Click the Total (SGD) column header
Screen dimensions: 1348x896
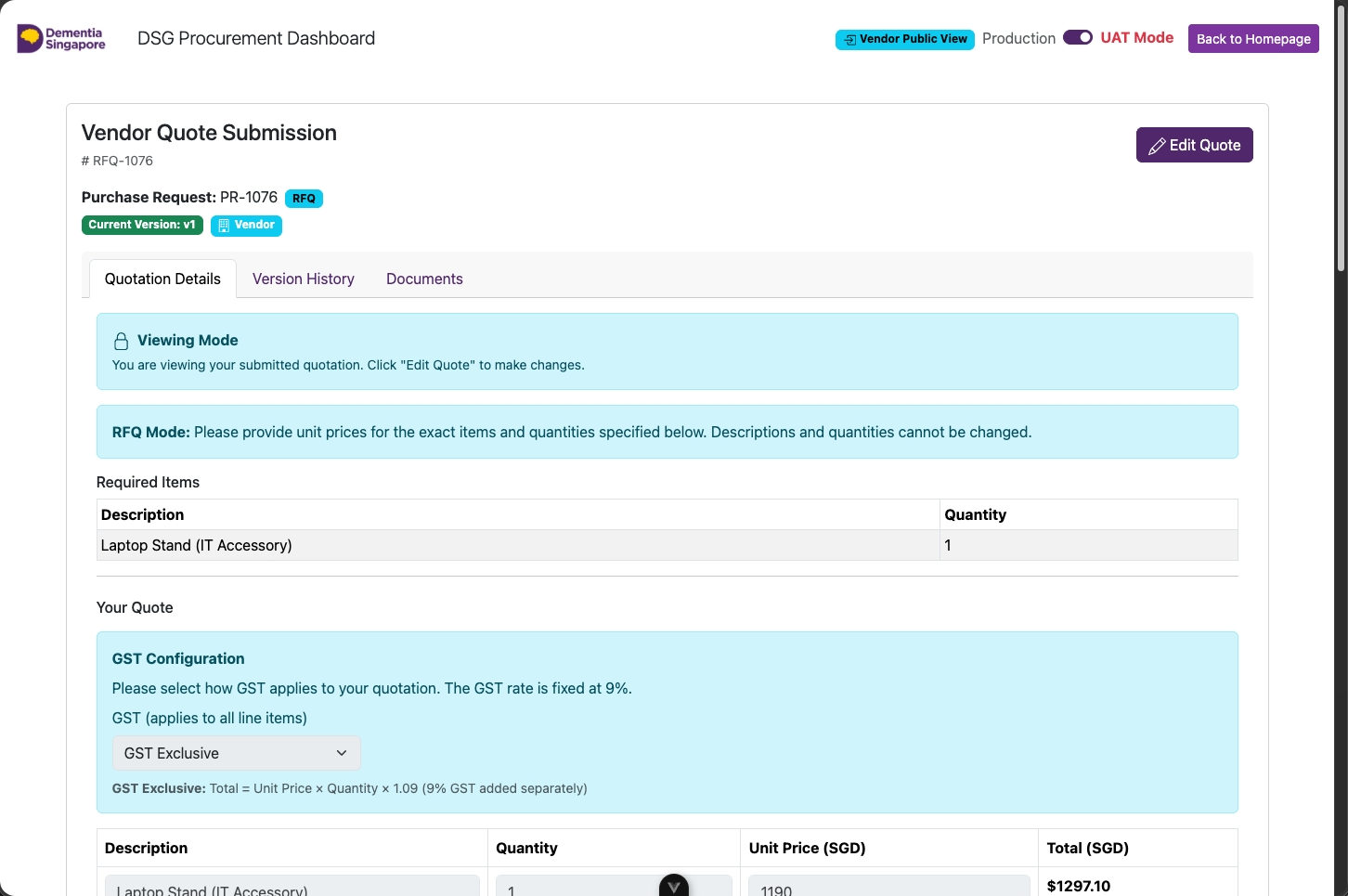point(1088,848)
